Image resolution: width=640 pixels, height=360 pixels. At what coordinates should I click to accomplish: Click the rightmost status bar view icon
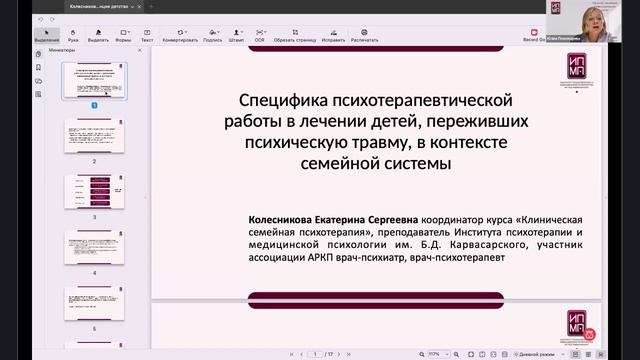coord(600,354)
